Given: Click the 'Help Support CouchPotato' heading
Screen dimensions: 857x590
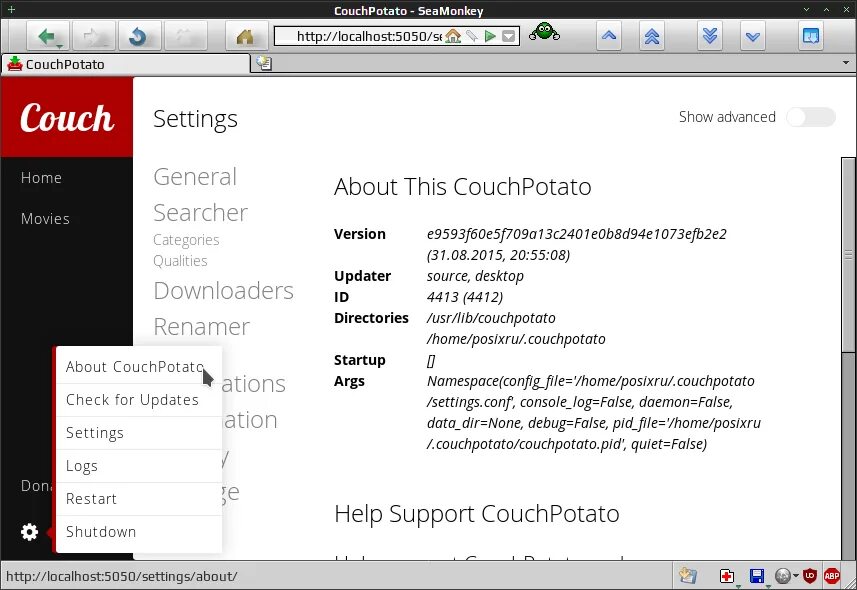Looking at the screenshot, I should pos(477,514).
